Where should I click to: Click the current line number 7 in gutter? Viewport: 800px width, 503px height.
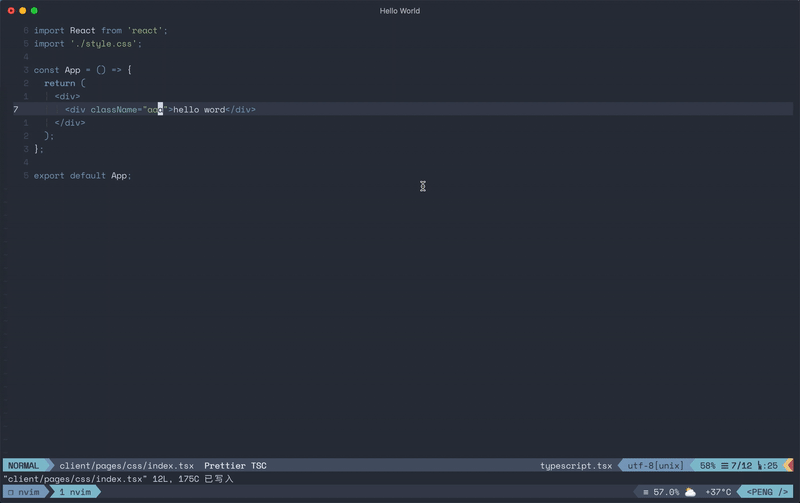coord(16,110)
